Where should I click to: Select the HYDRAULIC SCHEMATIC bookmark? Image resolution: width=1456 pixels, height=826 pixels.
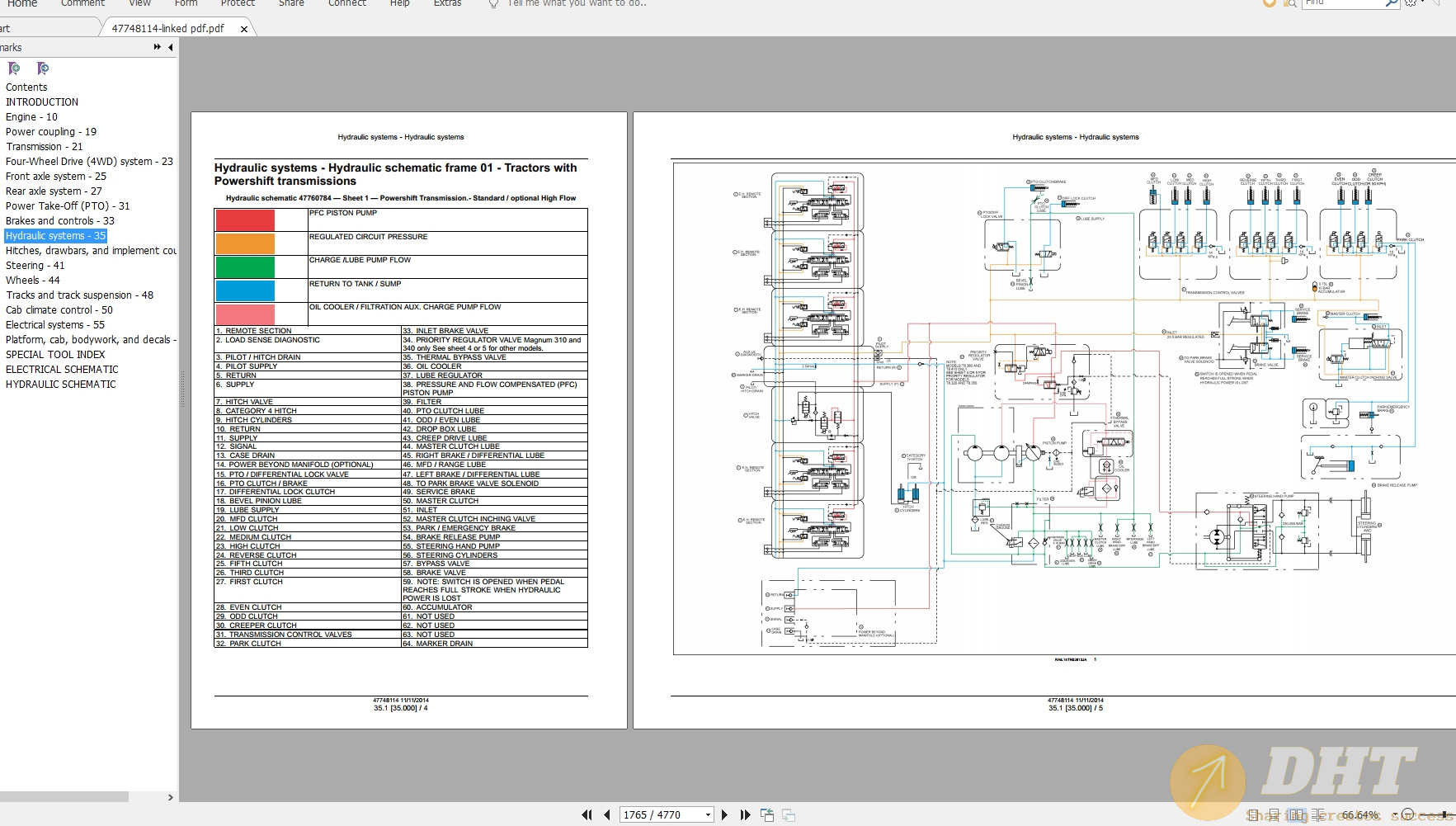(61, 384)
